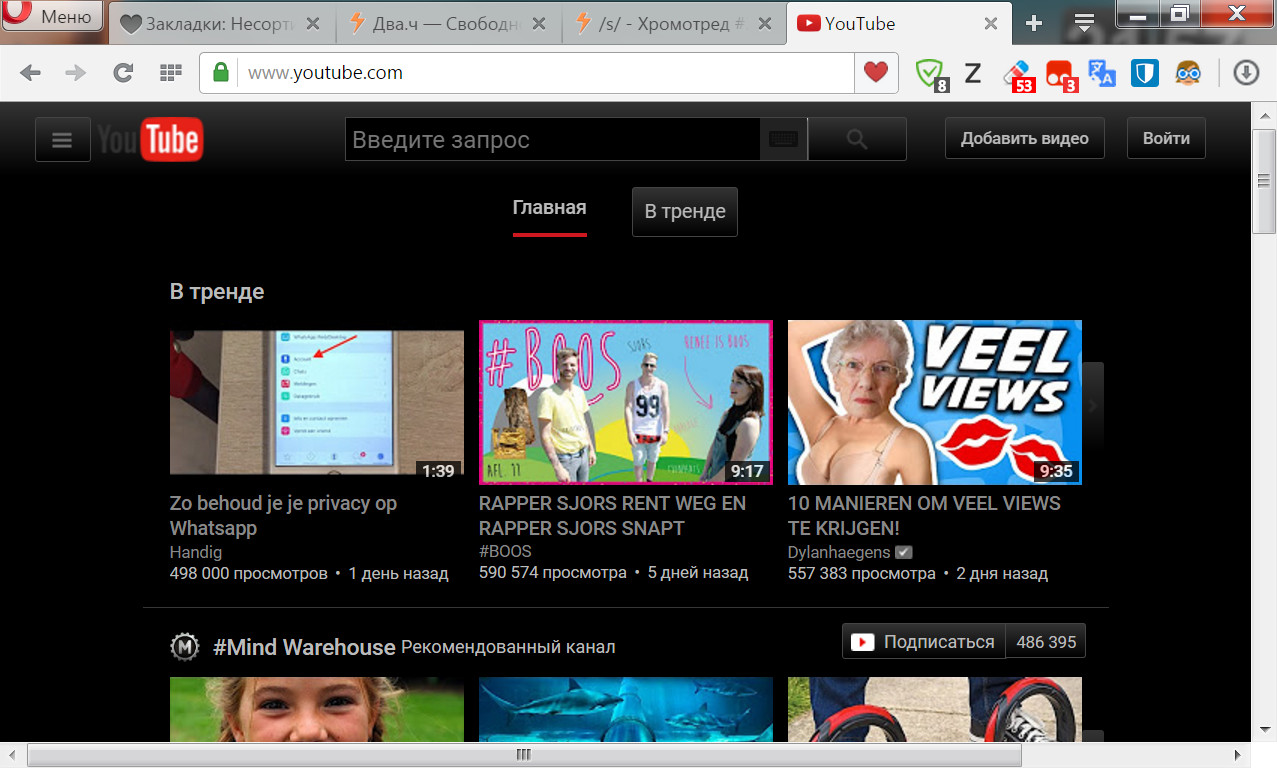Open the glasses face extension icon
This screenshot has height=768, width=1277.
pyautogui.click(x=1188, y=73)
